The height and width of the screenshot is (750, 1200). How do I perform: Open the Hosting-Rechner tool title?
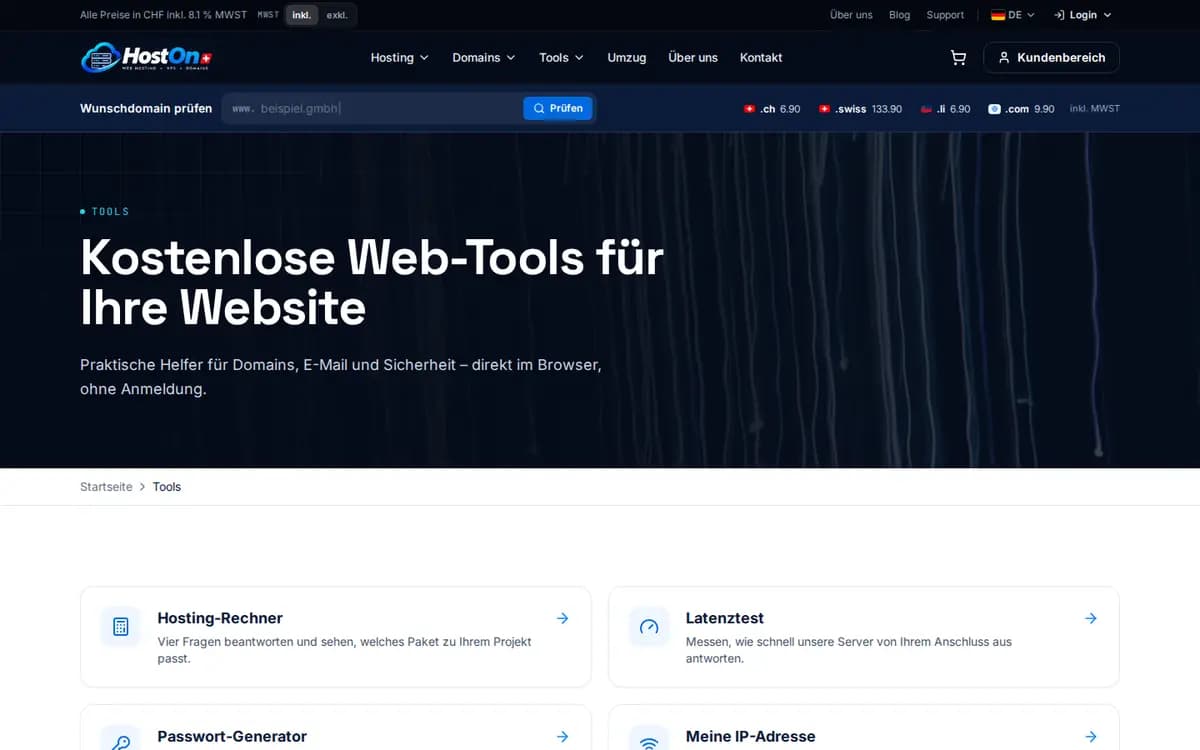[220, 619]
